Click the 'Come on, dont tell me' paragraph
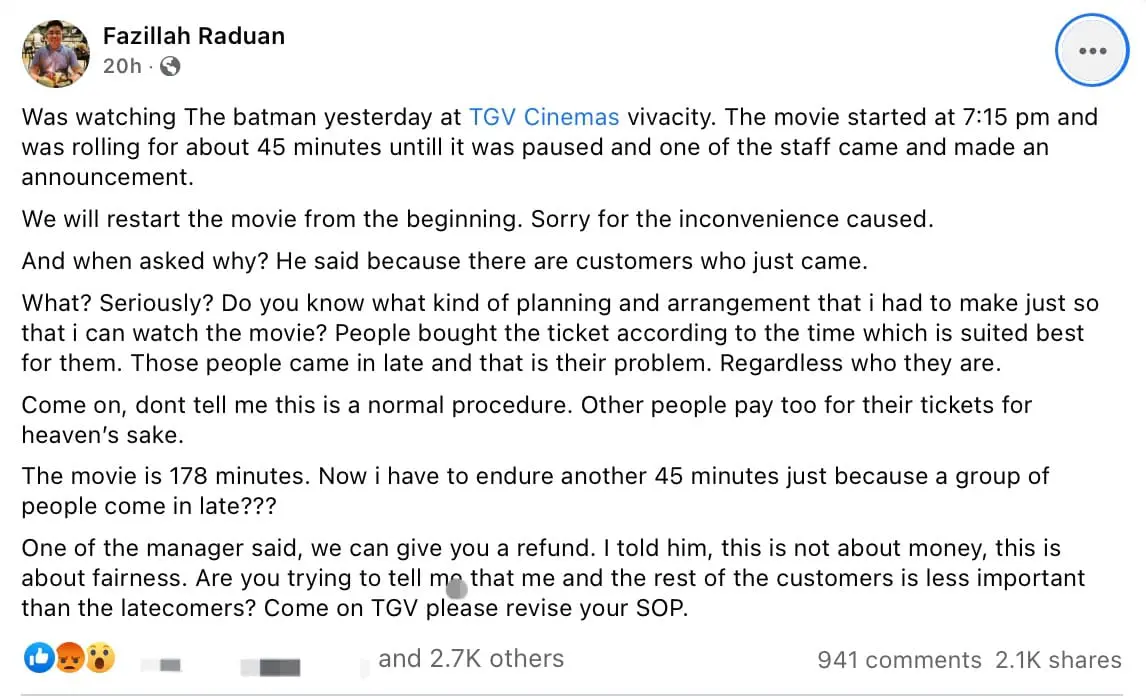The width and height of the screenshot is (1146, 696). (x=527, y=419)
